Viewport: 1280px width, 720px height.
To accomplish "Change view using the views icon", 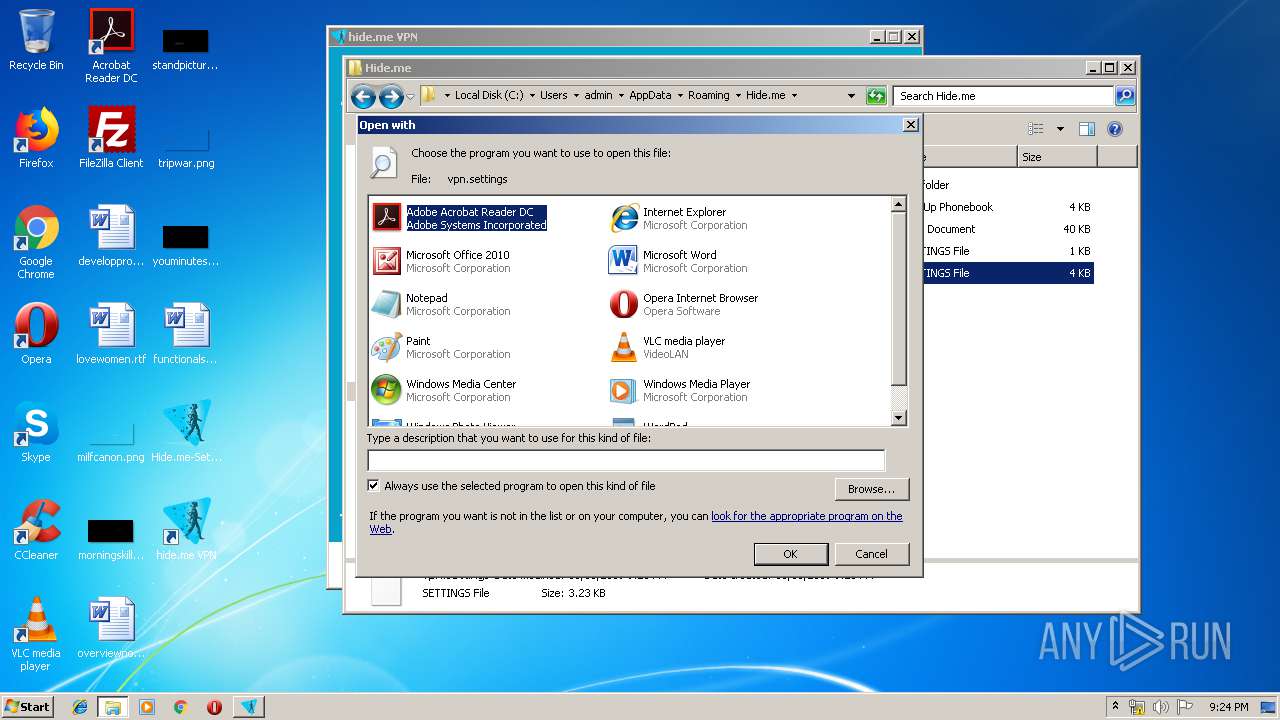I will click(x=1036, y=129).
